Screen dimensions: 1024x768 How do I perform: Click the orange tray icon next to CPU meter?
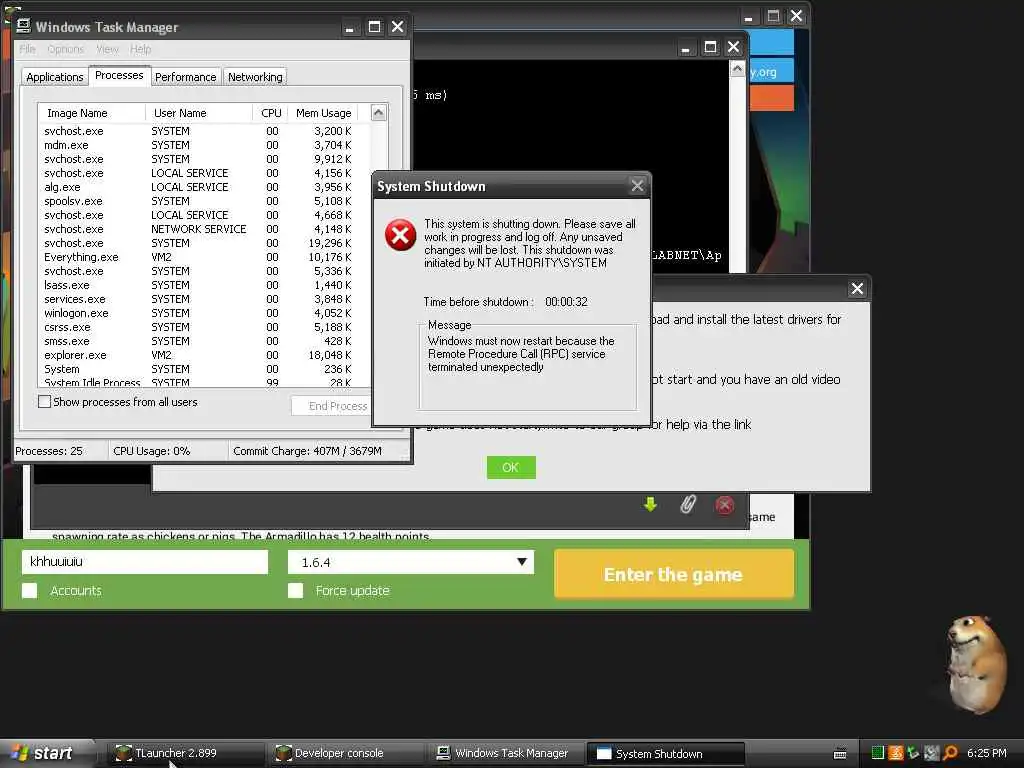(895, 753)
